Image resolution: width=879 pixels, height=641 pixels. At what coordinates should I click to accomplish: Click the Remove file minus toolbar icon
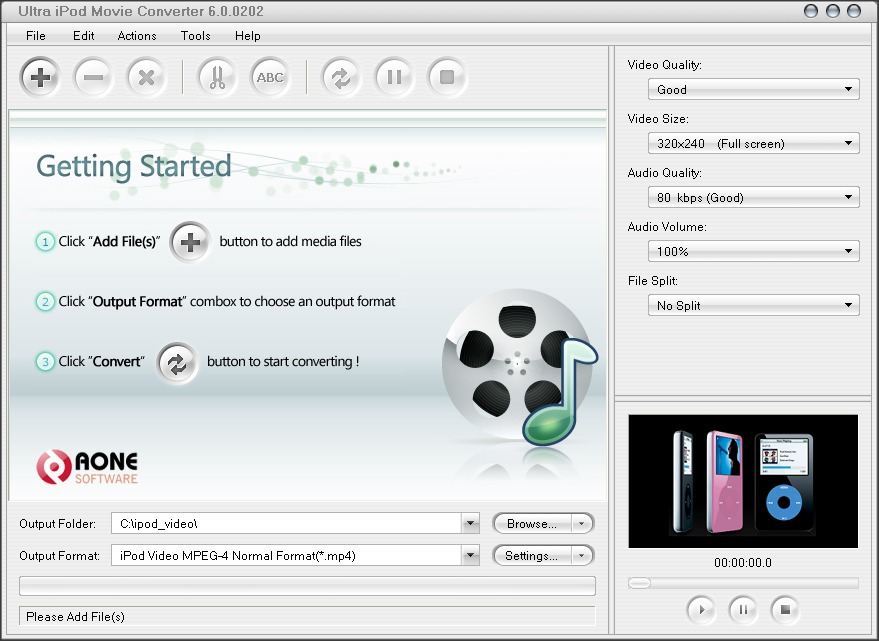coord(93,77)
